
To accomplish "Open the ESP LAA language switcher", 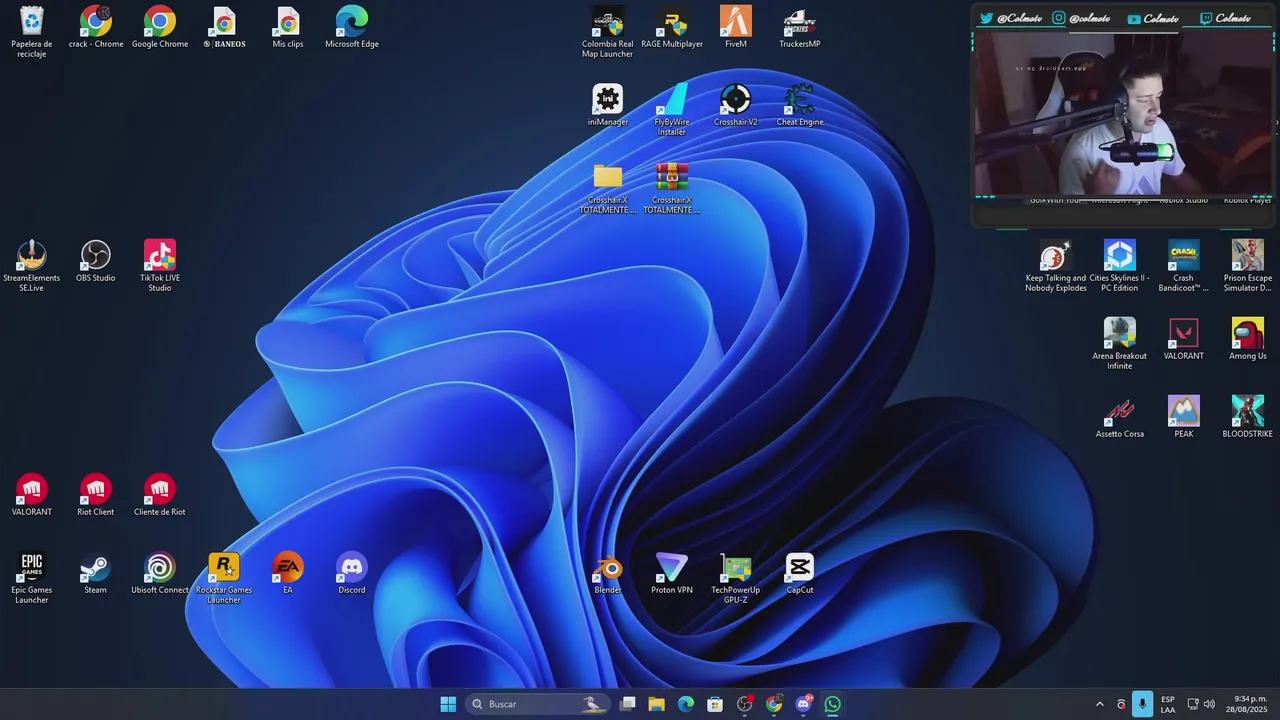I will click(1168, 704).
